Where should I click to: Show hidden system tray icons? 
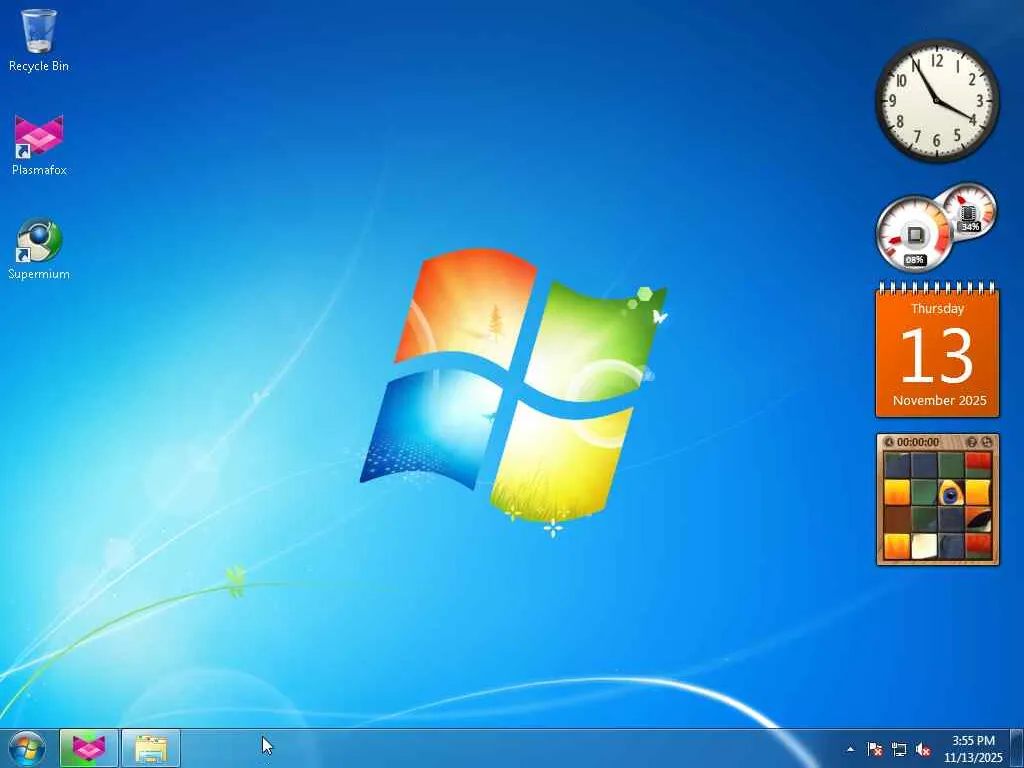tap(850, 749)
